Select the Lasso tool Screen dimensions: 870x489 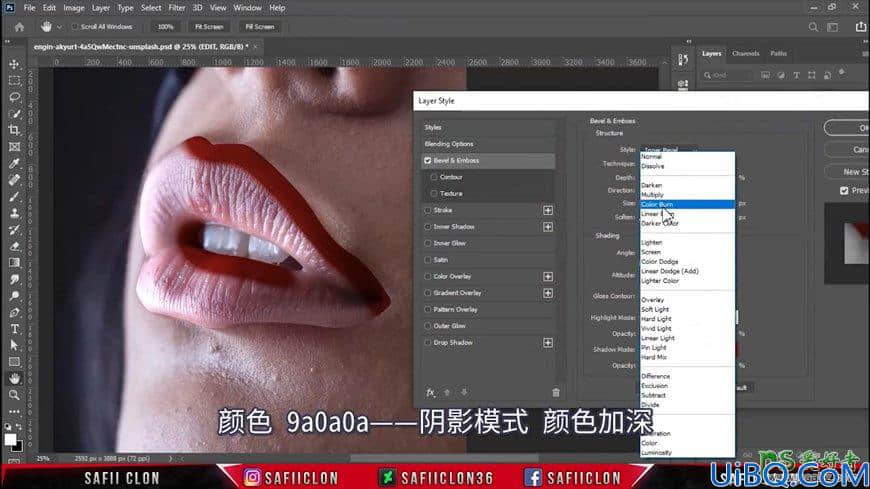(x=14, y=98)
